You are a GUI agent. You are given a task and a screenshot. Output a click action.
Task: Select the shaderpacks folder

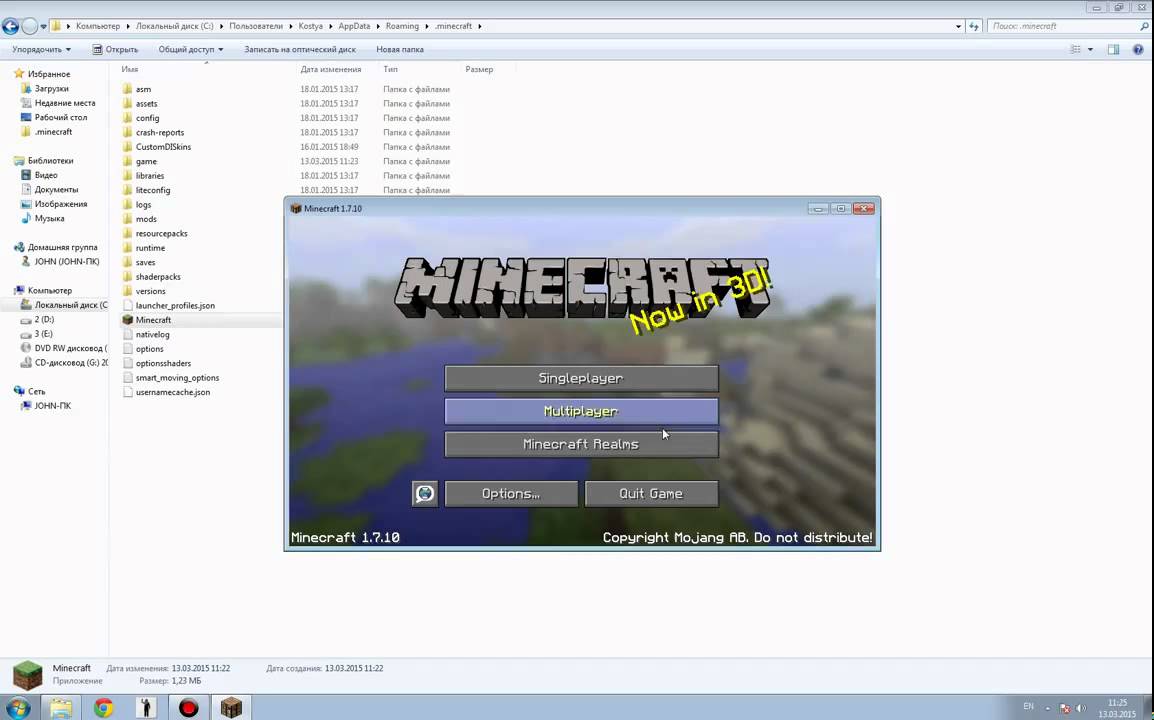[157, 277]
